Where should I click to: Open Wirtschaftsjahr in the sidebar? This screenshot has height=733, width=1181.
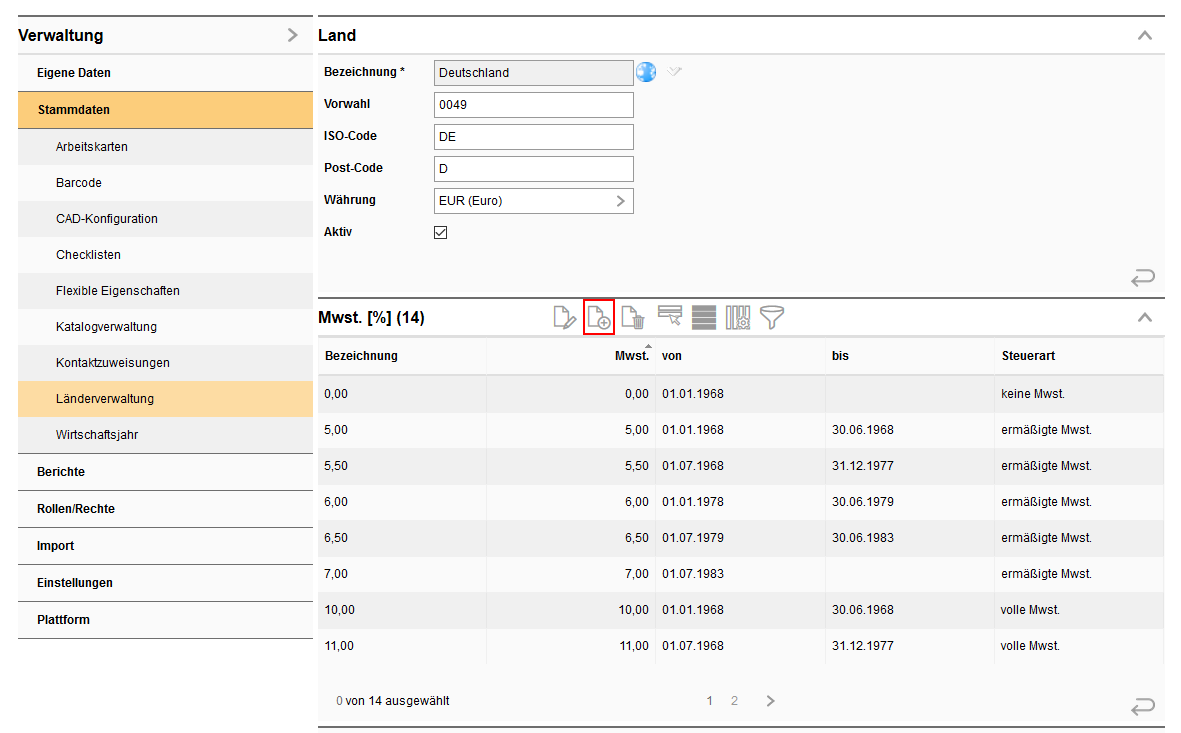98,435
